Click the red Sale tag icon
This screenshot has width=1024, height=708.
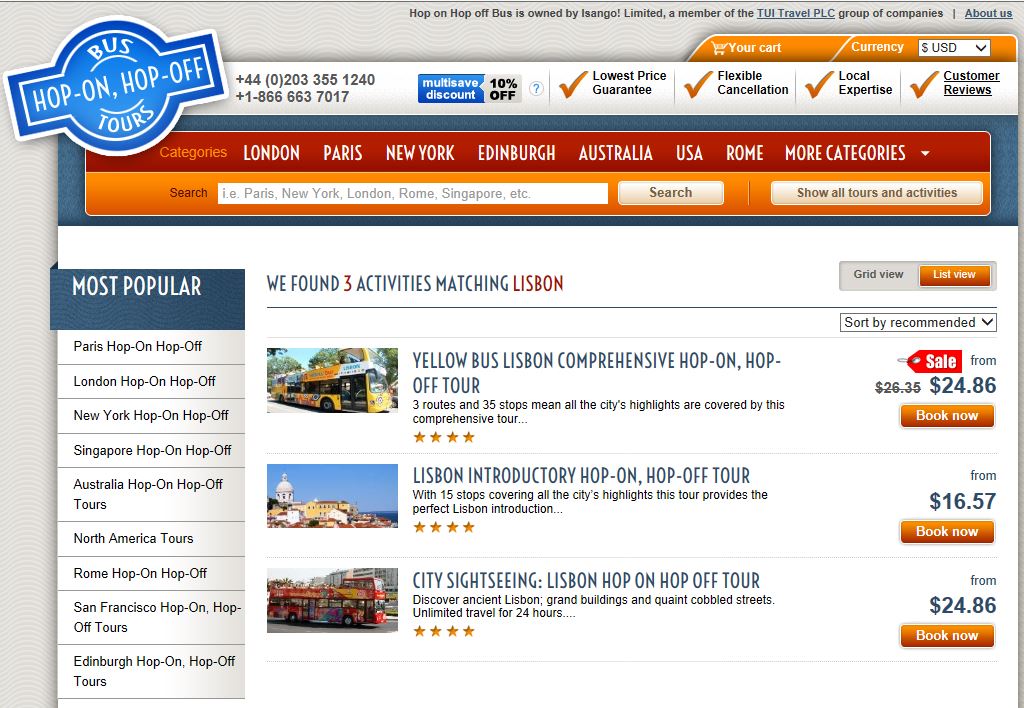click(930, 361)
